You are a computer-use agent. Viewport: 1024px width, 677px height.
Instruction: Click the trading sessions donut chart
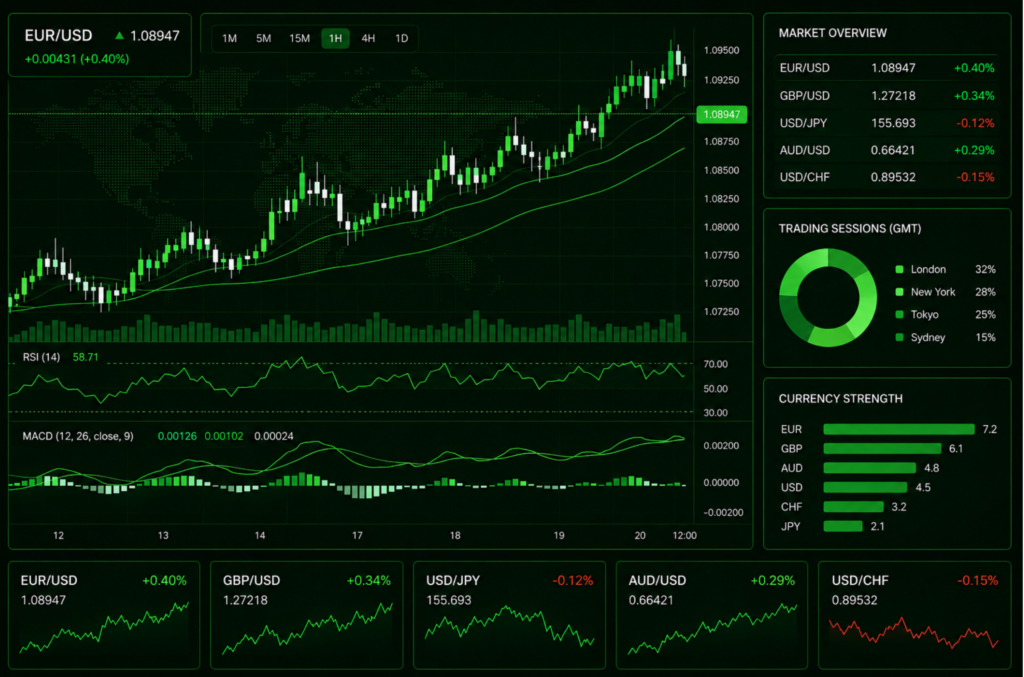pyautogui.click(x=828, y=298)
